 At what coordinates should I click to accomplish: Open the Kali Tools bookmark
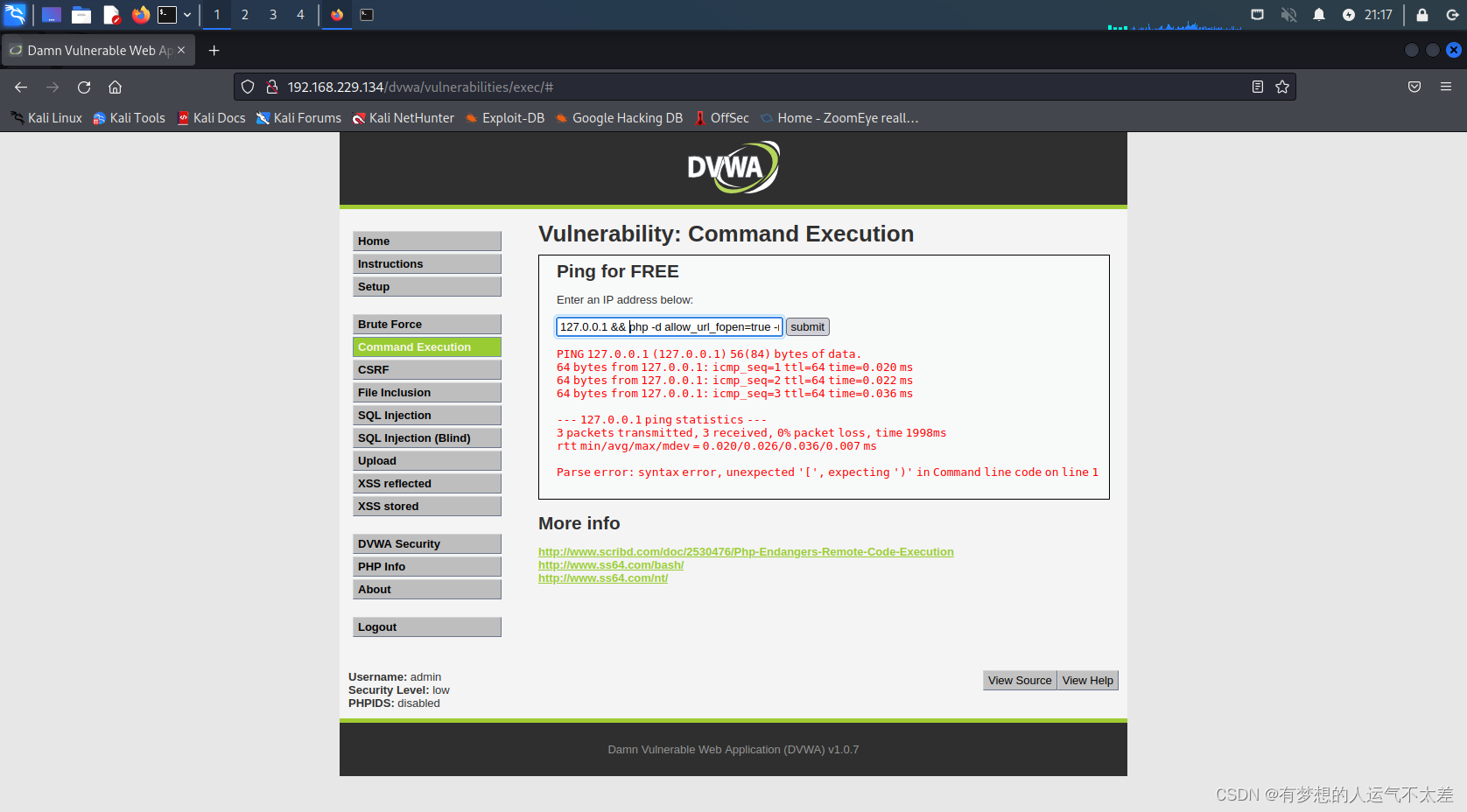coord(129,118)
